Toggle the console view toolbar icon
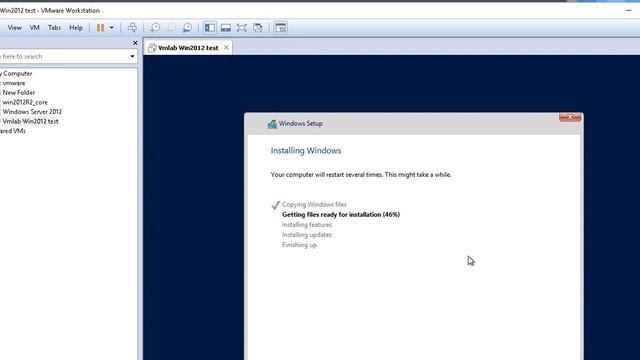The image size is (640, 360). [x=280, y=28]
